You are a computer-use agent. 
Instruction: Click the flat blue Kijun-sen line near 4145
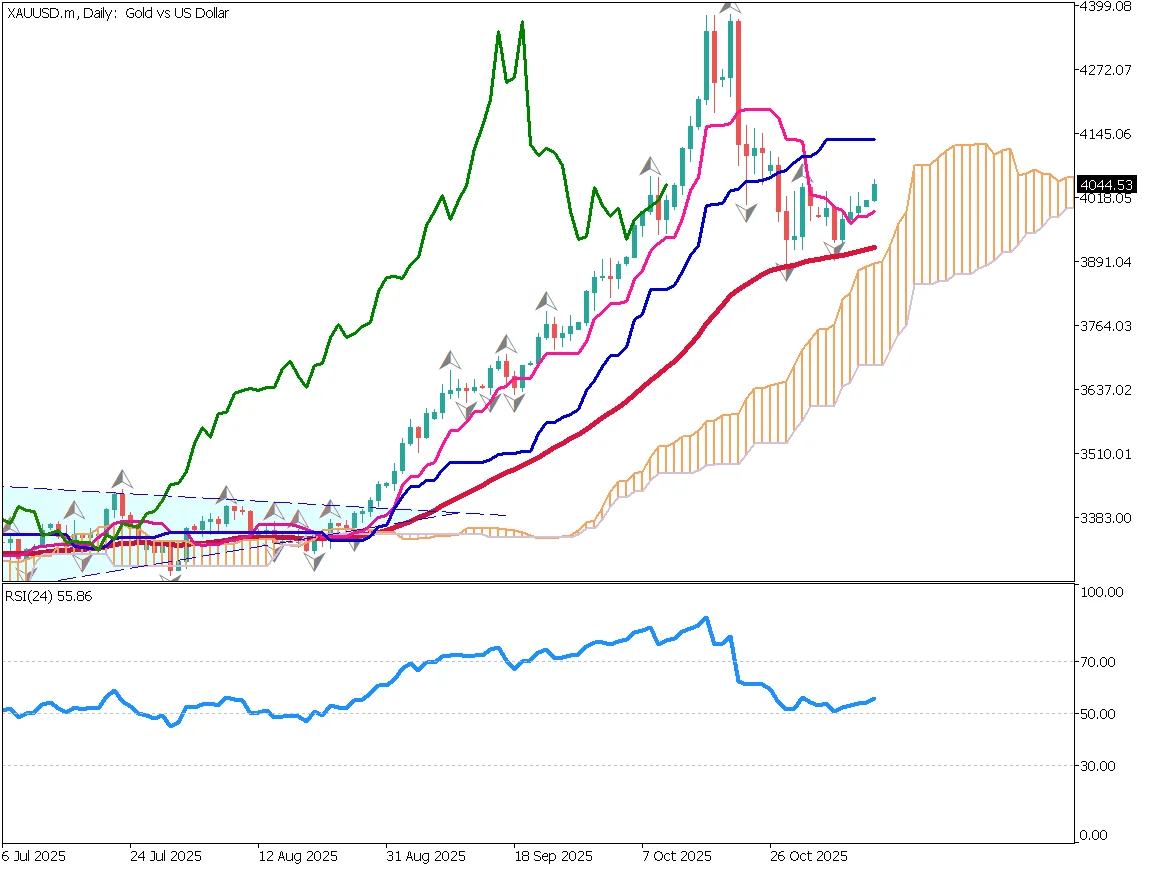(850, 139)
